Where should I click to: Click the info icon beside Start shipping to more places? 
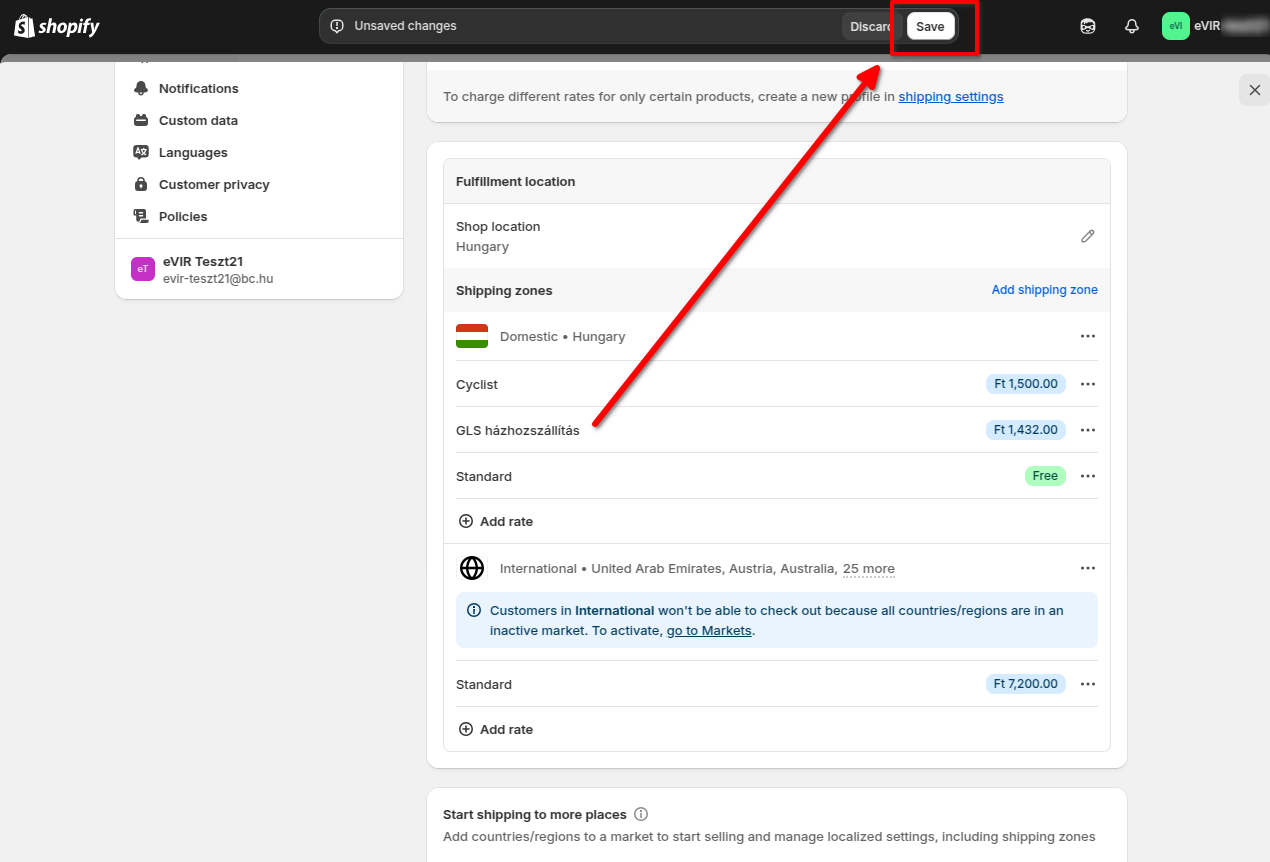(x=641, y=814)
